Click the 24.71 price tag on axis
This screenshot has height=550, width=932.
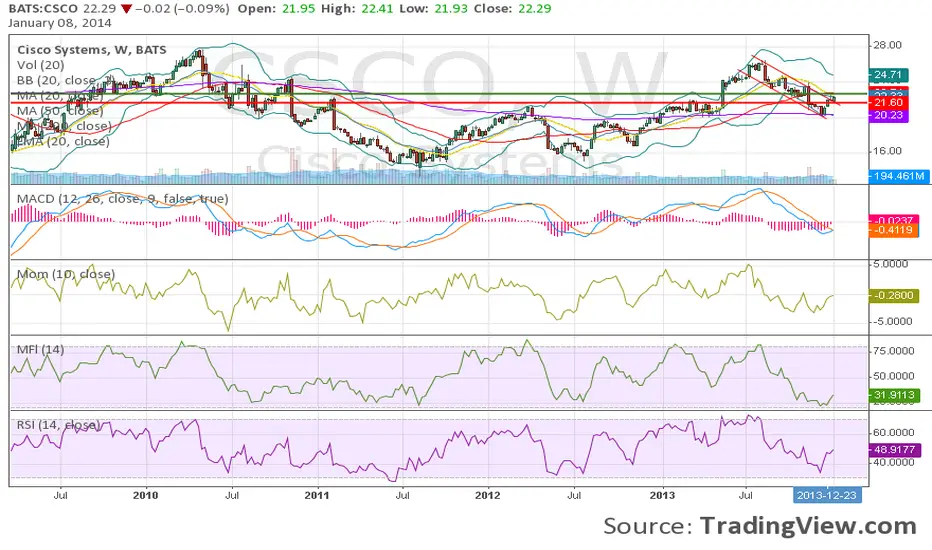click(888, 75)
